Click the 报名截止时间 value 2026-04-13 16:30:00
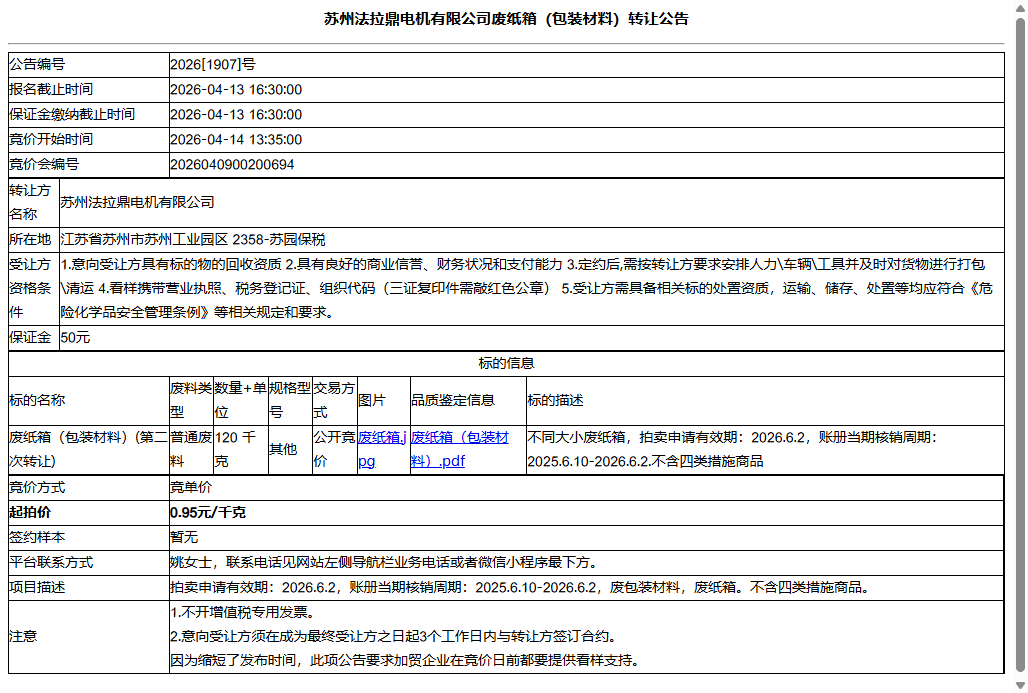This screenshot has width=1028, height=693. tap(236, 89)
